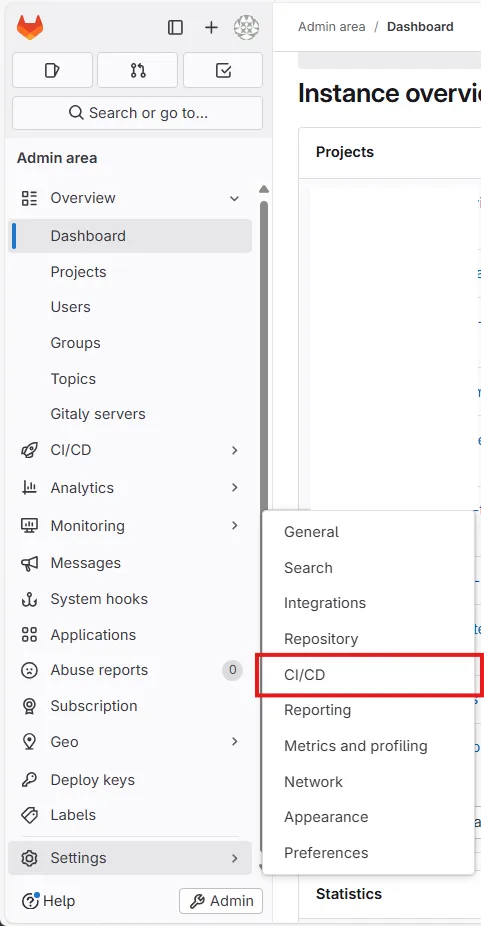Open the Help link

(x=48, y=901)
